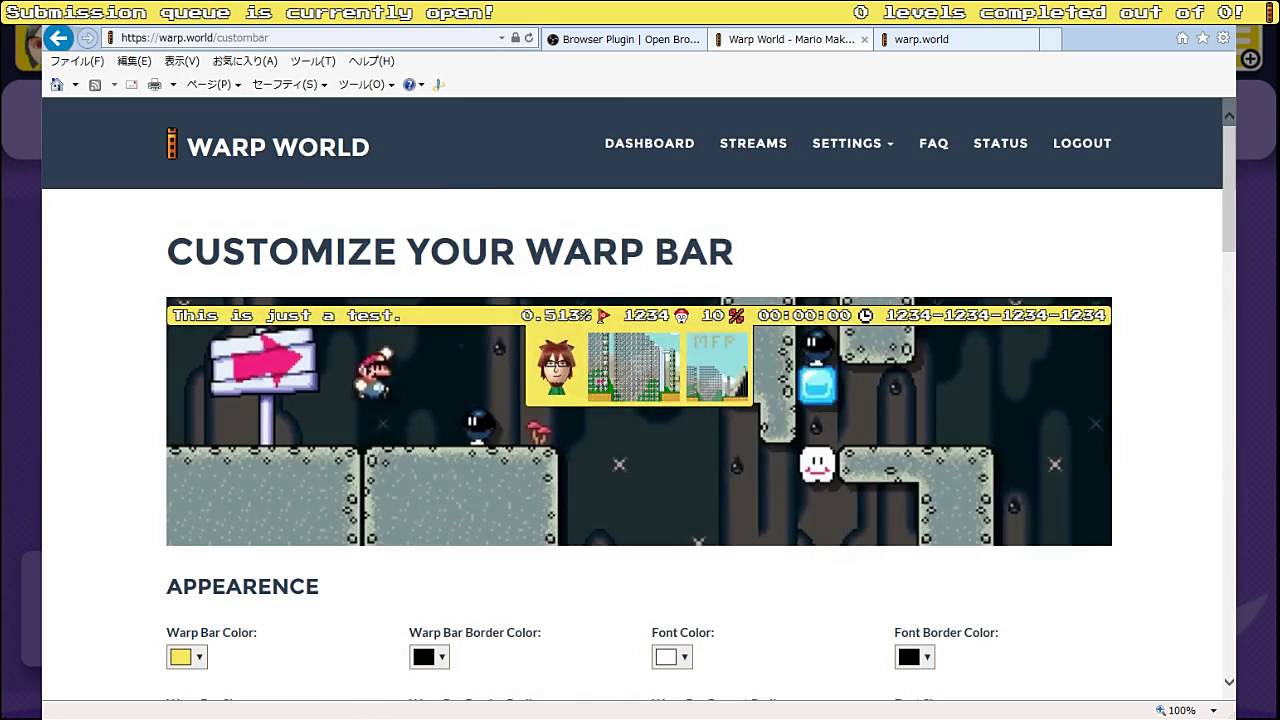
Task: Click the scrollbar up arrow
Action: click(1229, 116)
